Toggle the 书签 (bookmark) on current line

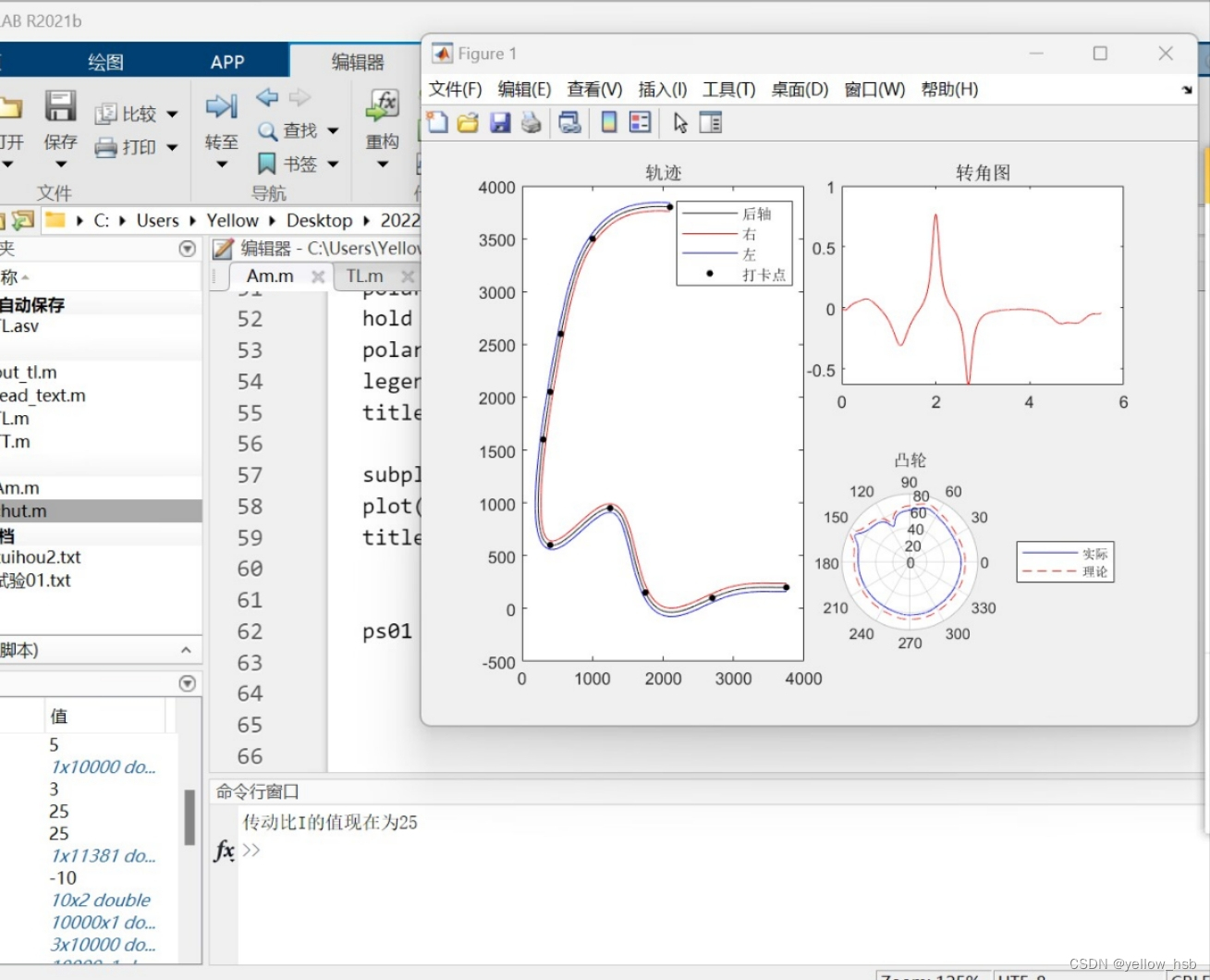click(x=266, y=164)
